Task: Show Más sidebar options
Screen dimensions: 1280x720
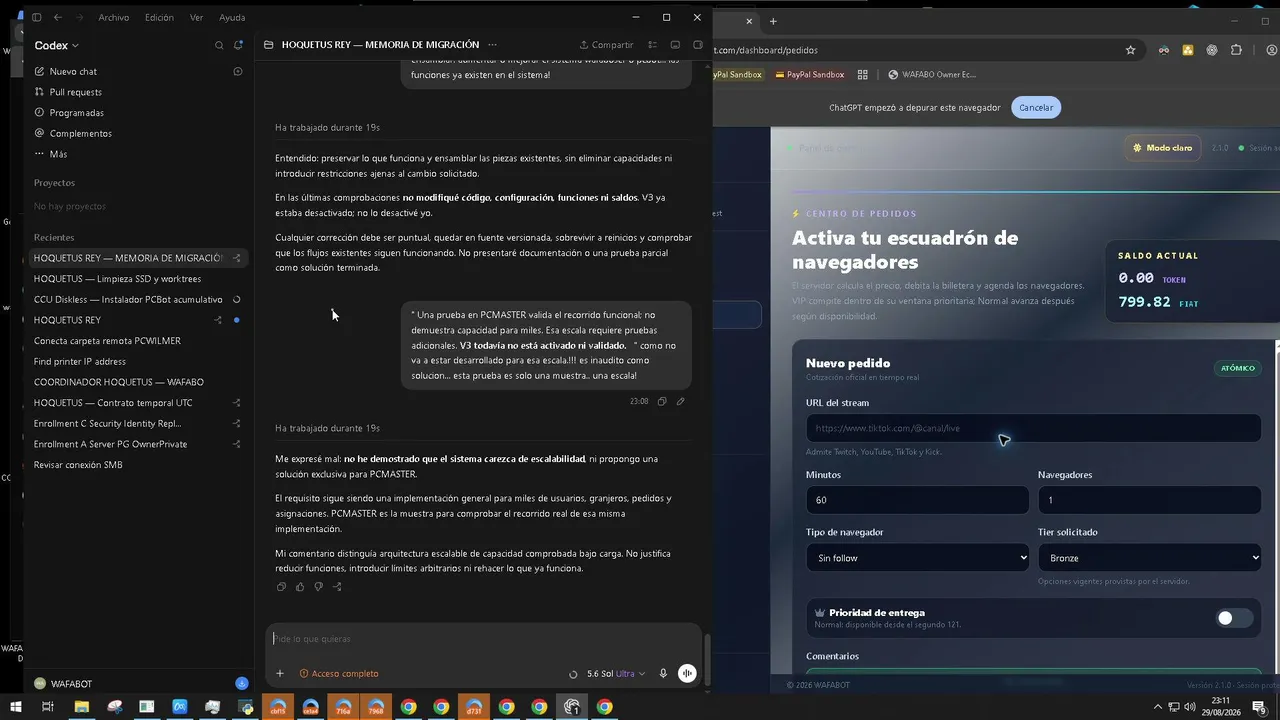Action: [x=58, y=154]
